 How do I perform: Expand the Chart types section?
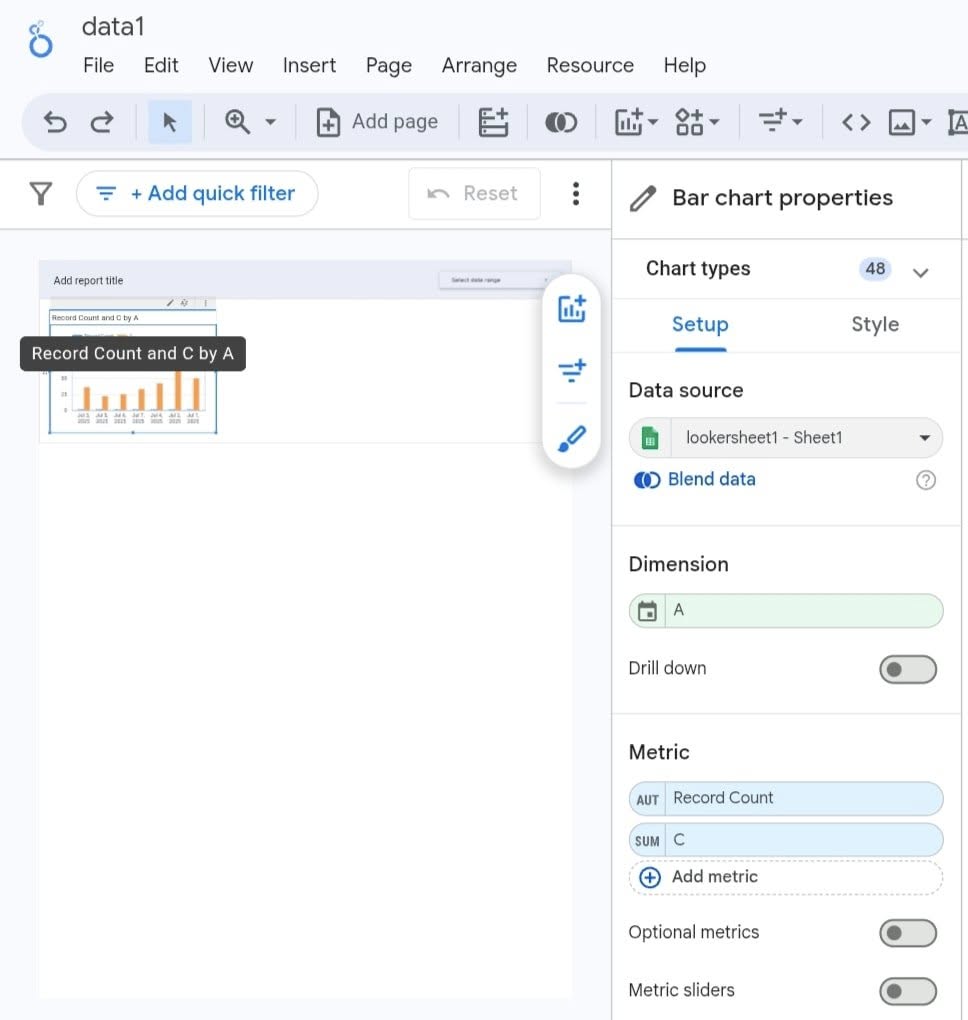(921, 272)
